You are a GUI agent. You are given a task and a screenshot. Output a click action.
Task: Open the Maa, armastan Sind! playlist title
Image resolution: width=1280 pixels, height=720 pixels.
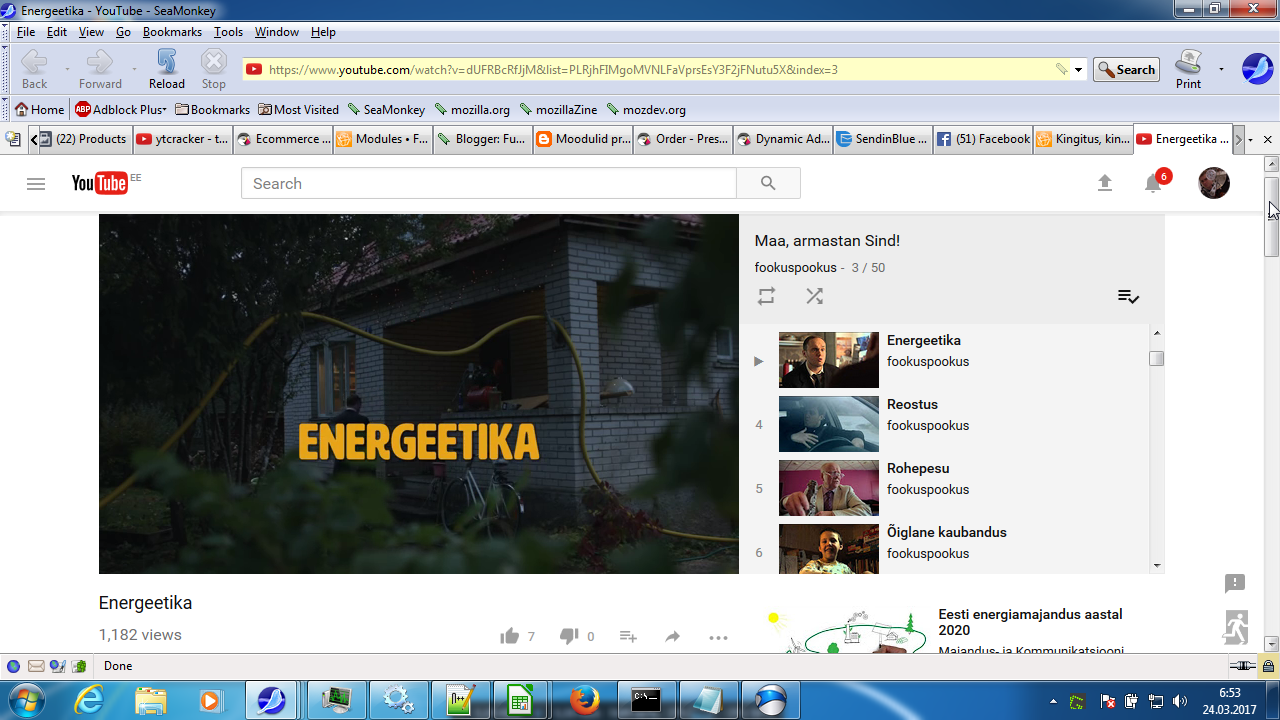coord(827,241)
